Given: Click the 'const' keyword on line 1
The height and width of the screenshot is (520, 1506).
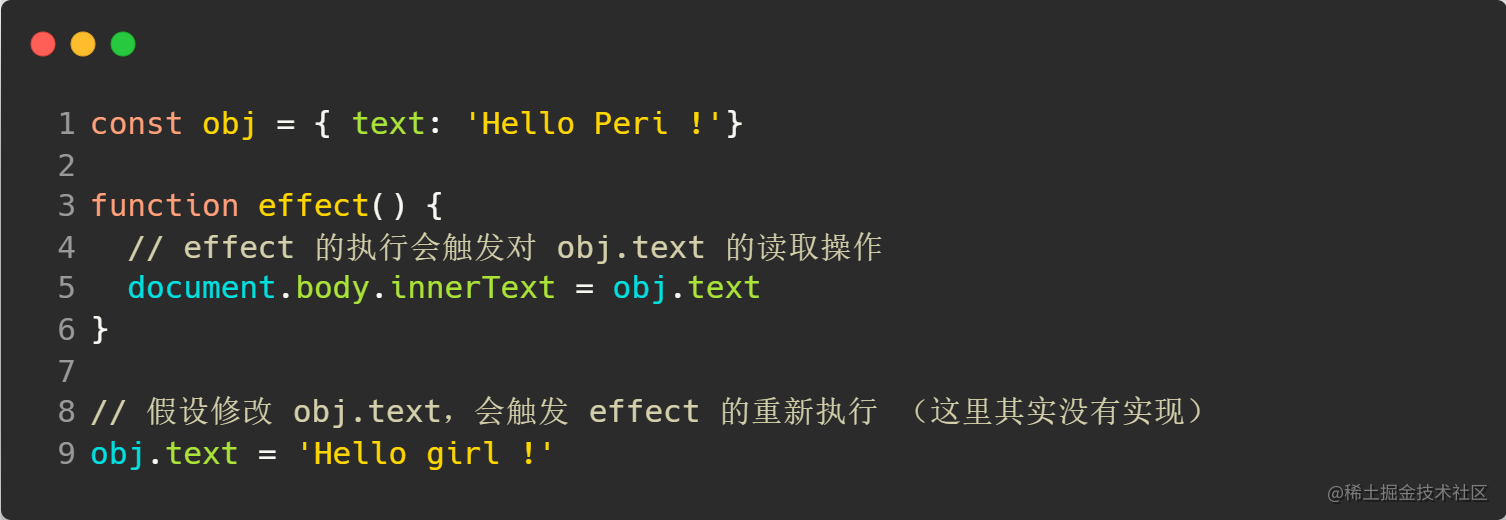Looking at the screenshot, I should click(136, 124).
